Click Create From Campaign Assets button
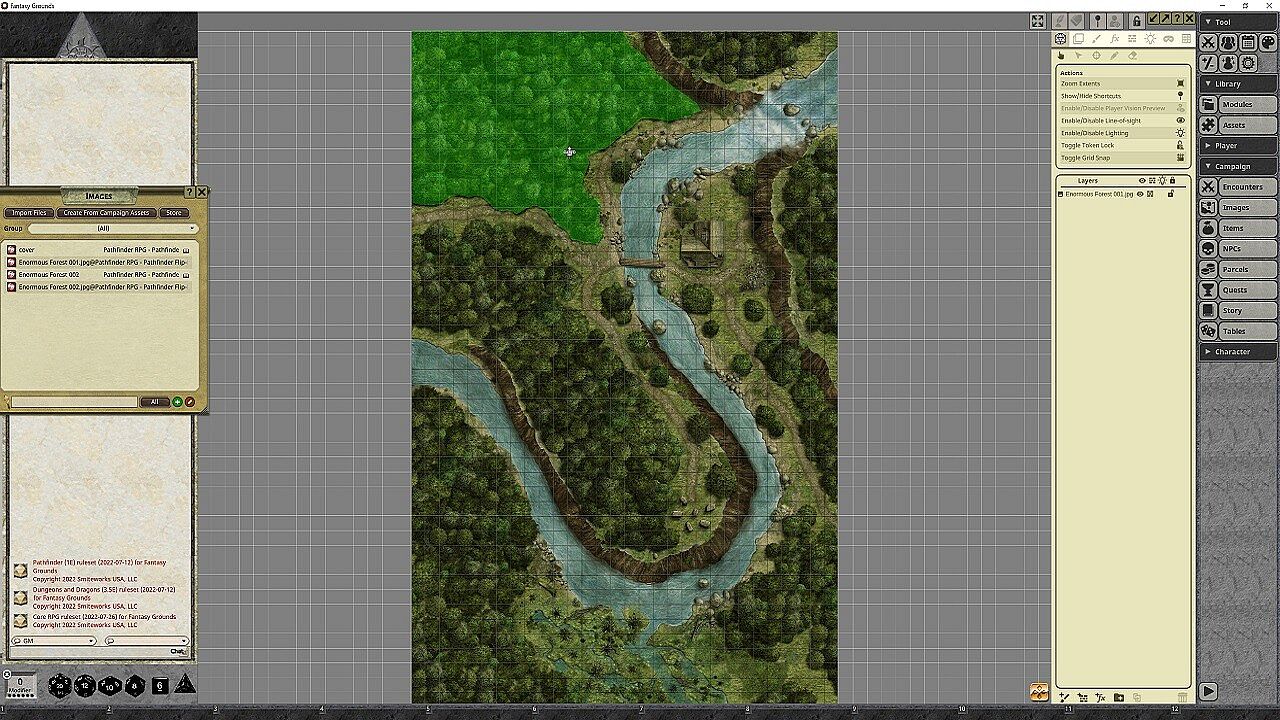Viewport: 1280px width, 720px height. 106,213
